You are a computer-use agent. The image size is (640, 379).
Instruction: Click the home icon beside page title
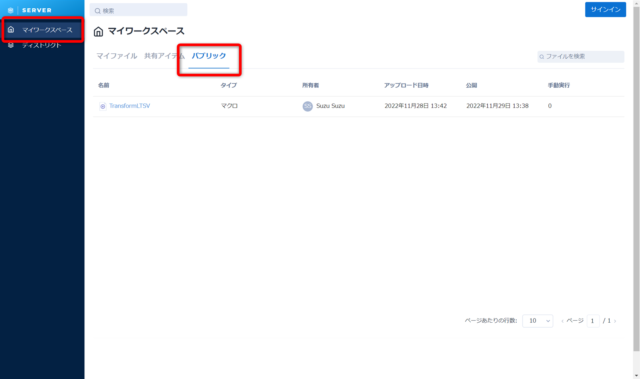click(x=98, y=31)
